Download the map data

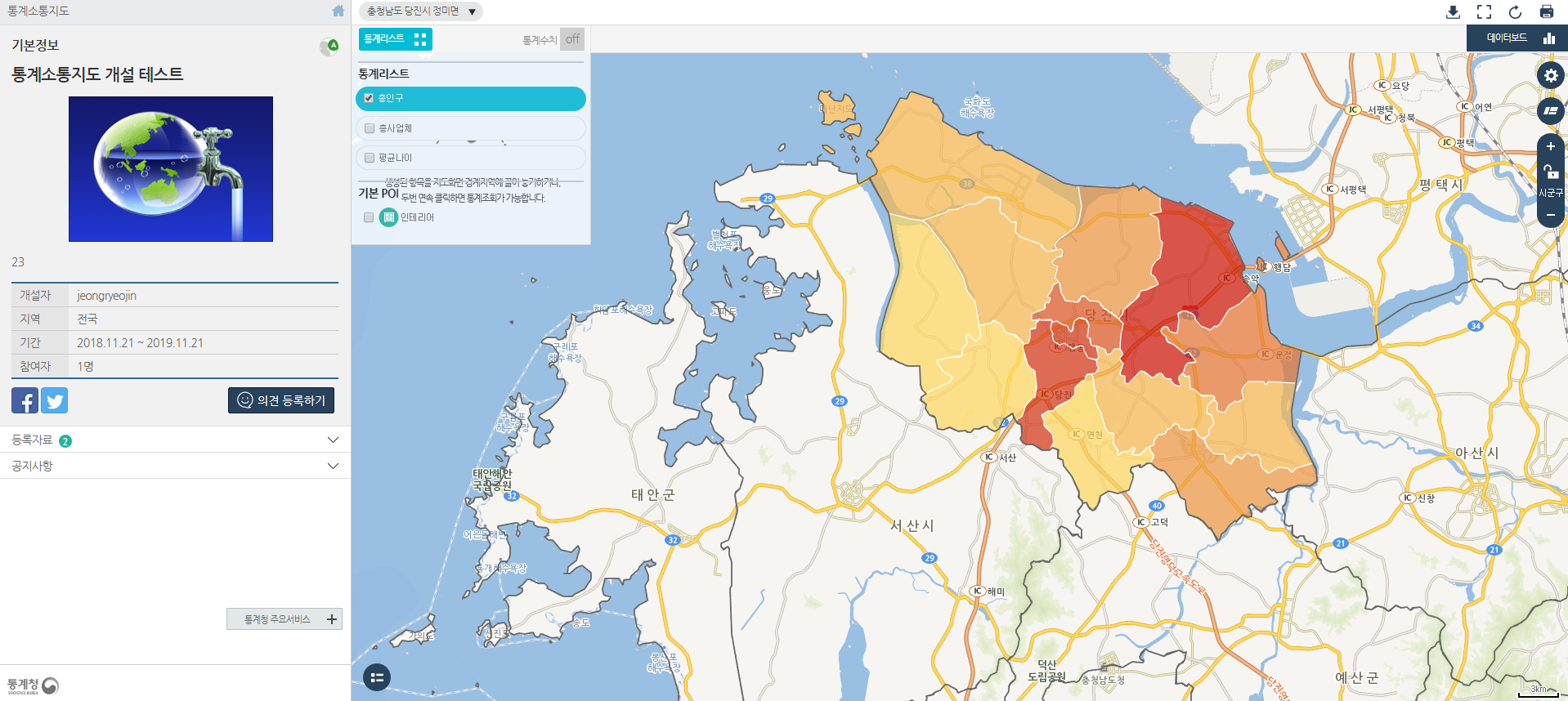click(1453, 11)
